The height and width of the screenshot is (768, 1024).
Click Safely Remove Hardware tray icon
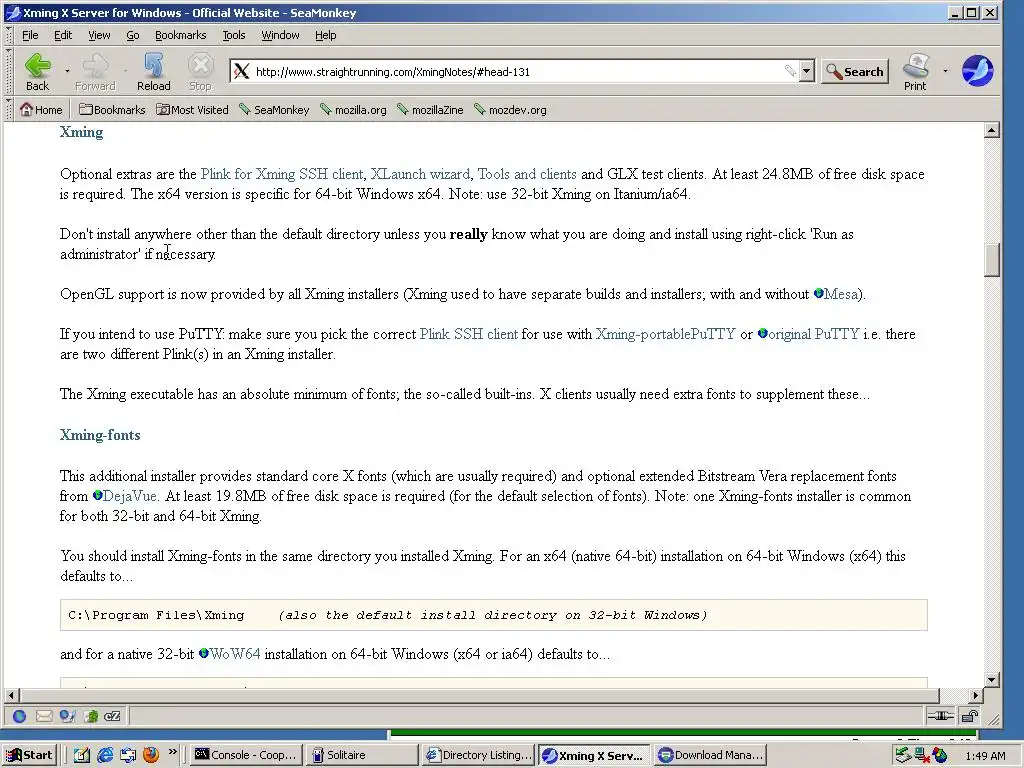[903, 756]
